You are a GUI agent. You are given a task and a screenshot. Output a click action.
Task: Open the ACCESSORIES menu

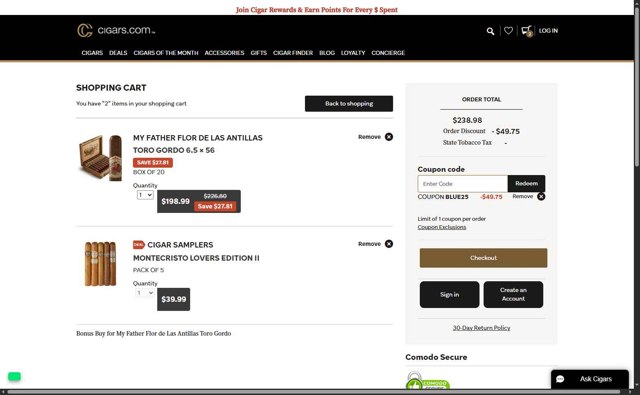tap(224, 53)
